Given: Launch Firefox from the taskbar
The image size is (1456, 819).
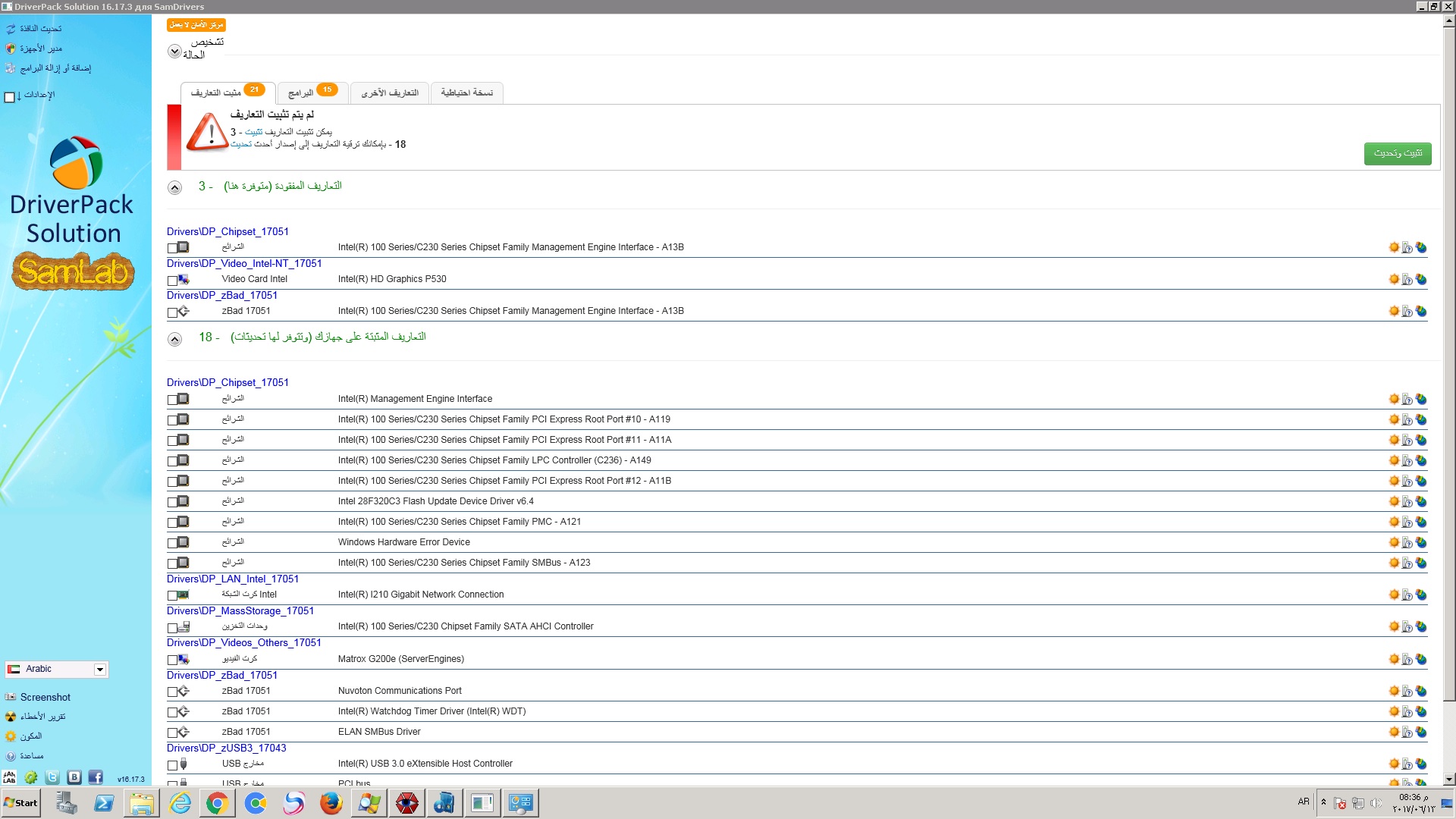Looking at the screenshot, I should (x=331, y=803).
